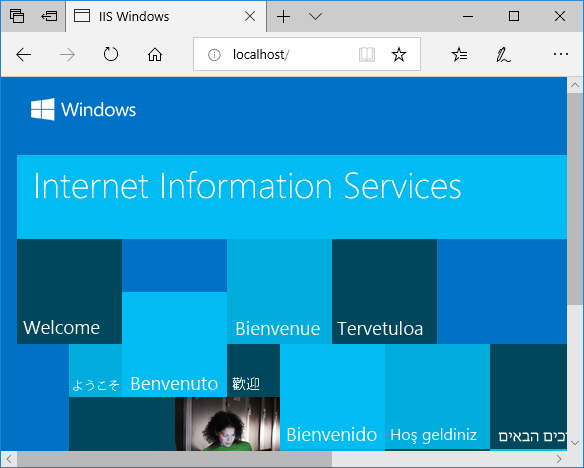Image resolution: width=584 pixels, height=468 pixels.
Task: Click the Bienvenue tile
Action: tap(279, 291)
